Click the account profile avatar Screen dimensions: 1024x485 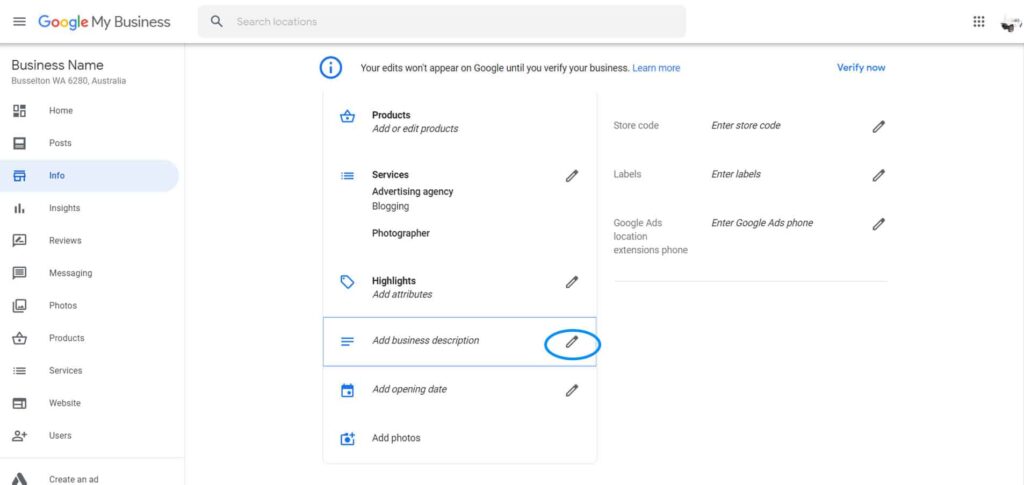[x=1010, y=23]
